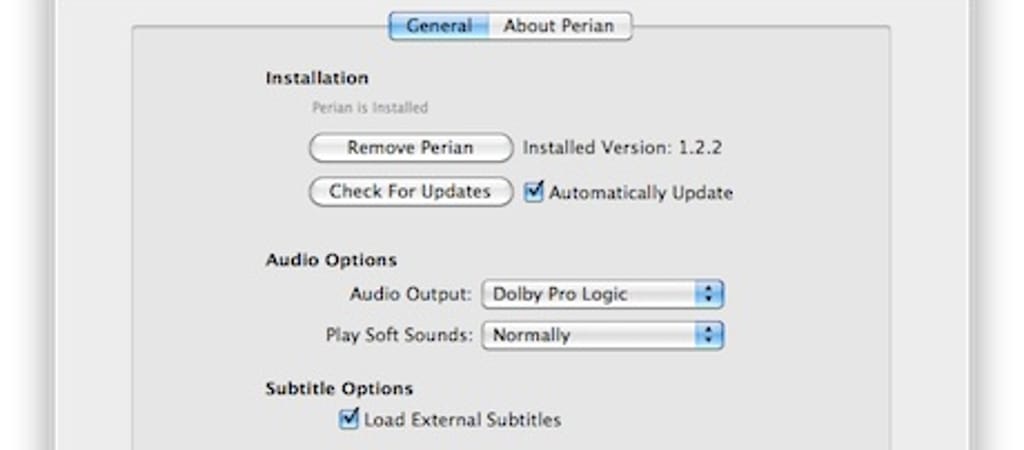Click the Audio Options section heading
Screen dimensions: 1024x450
tap(331, 260)
